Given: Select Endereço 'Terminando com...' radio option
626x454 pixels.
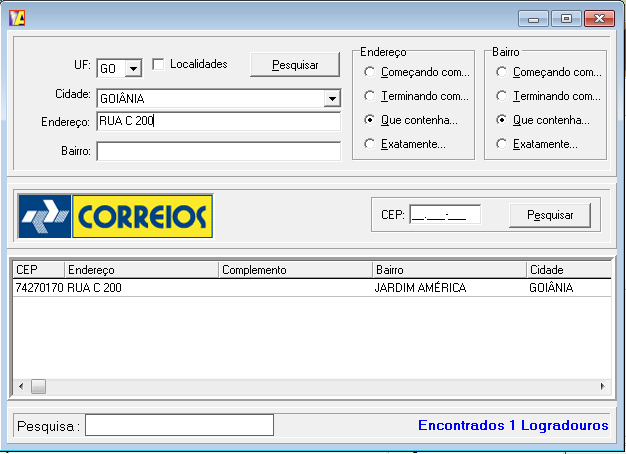Looking at the screenshot, I should (x=371, y=96).
